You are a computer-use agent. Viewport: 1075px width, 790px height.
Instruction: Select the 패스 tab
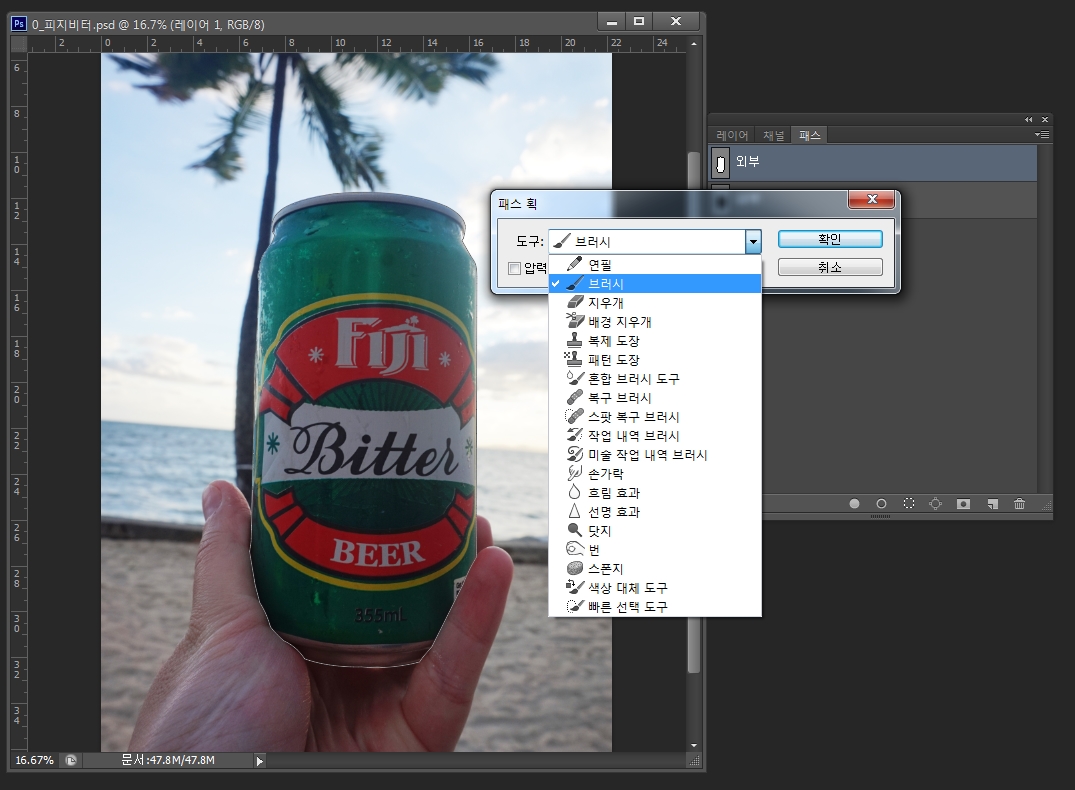point(810,136)
